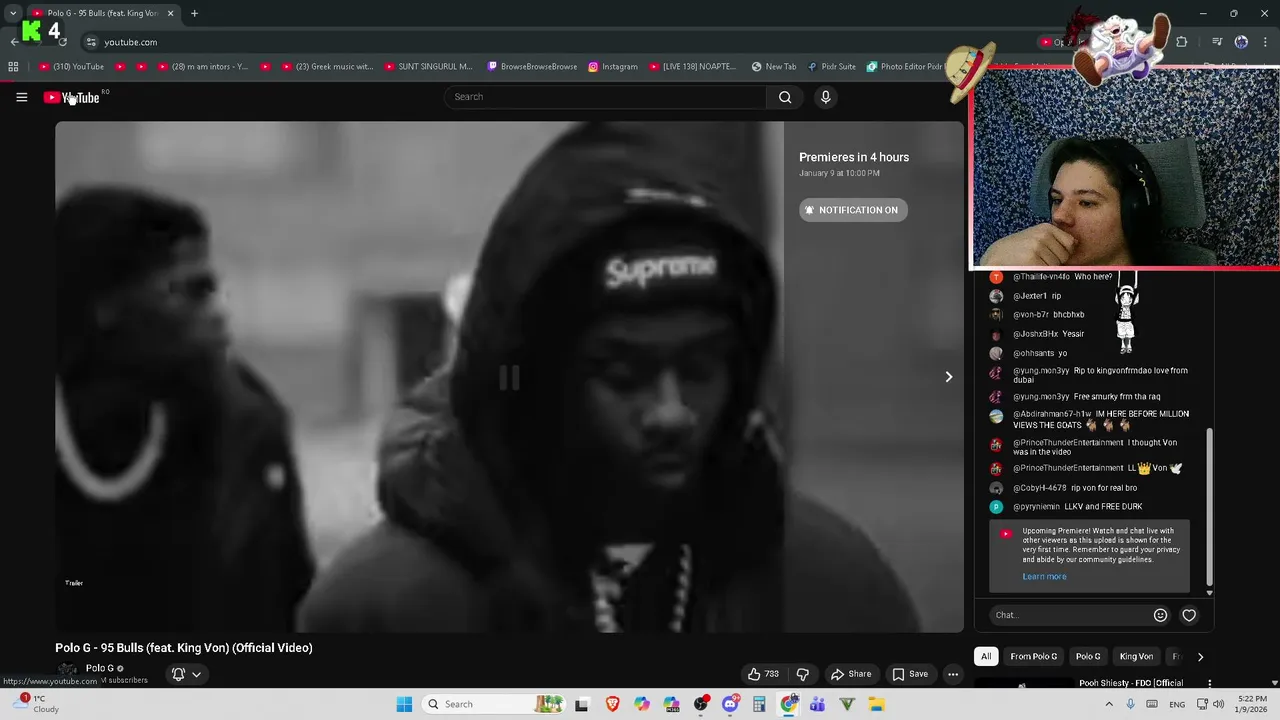The image size is (1280, 720).
Task: Open a new browser tab
Action: tap(194, 13)
